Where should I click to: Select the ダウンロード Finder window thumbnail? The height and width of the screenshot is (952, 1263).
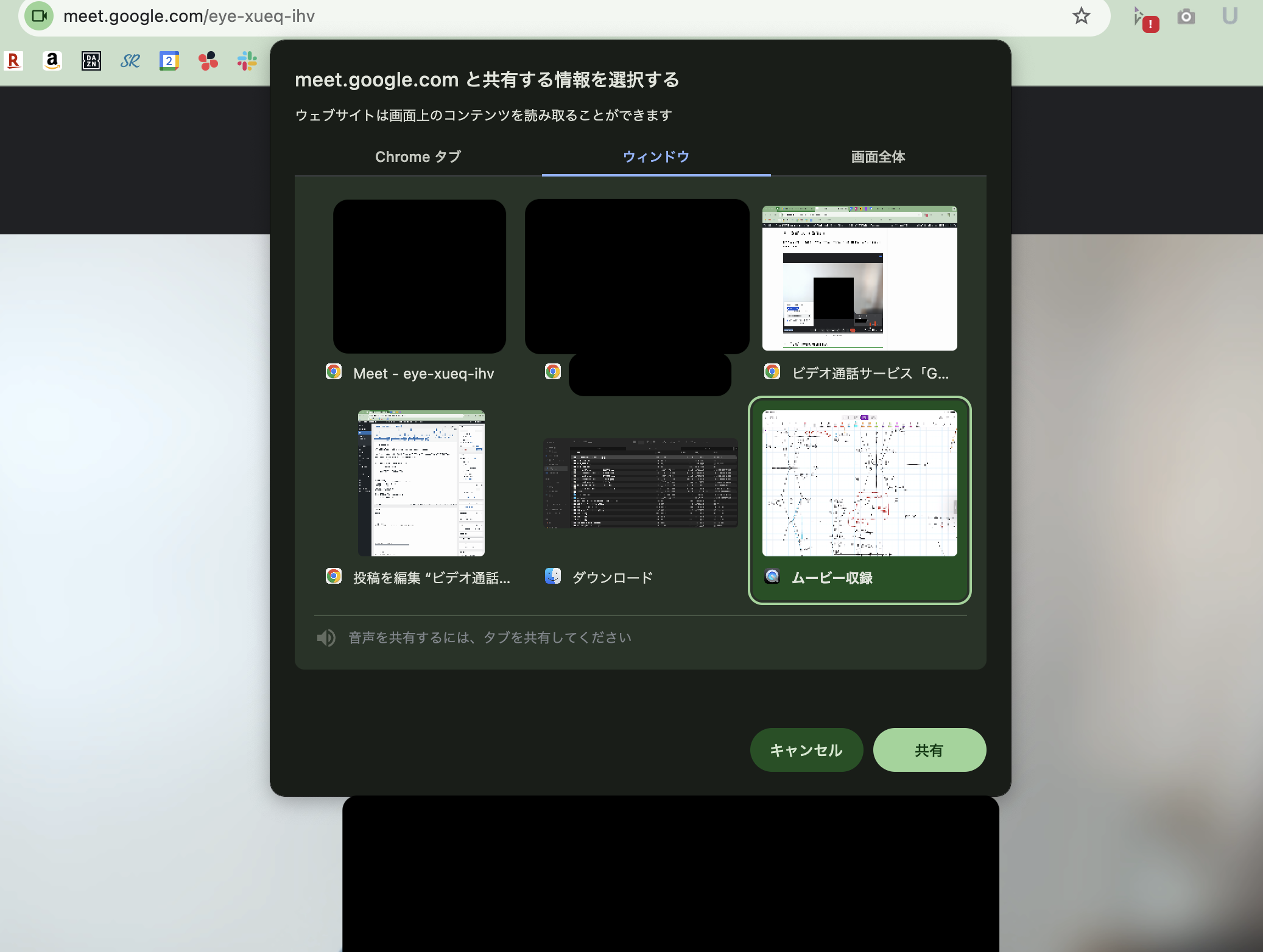641,483
